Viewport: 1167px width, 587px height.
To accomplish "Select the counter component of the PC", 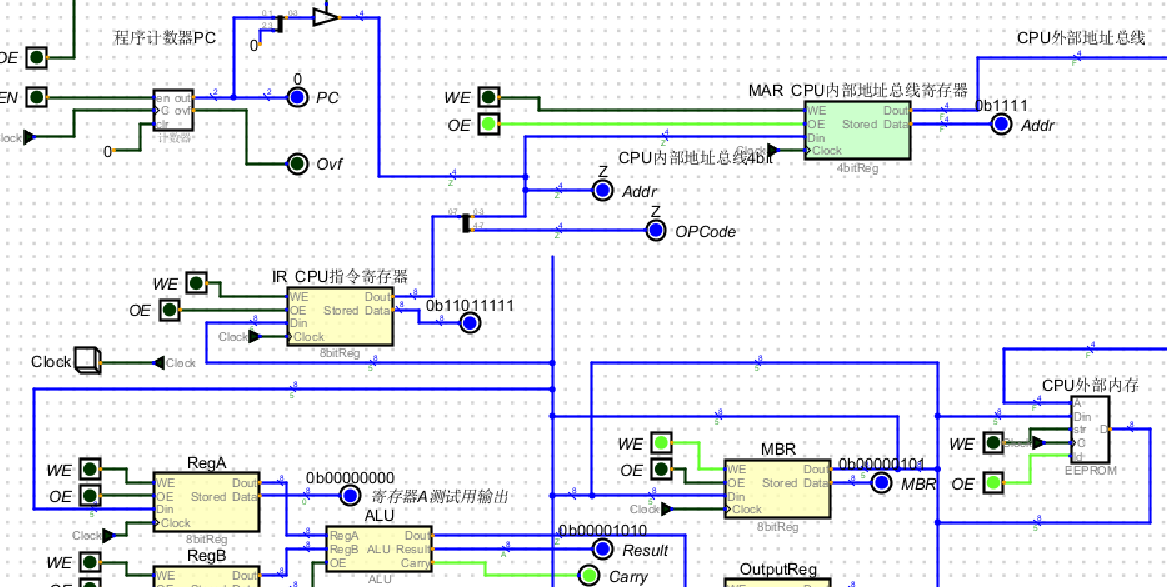I will click(x=173, y=110).
